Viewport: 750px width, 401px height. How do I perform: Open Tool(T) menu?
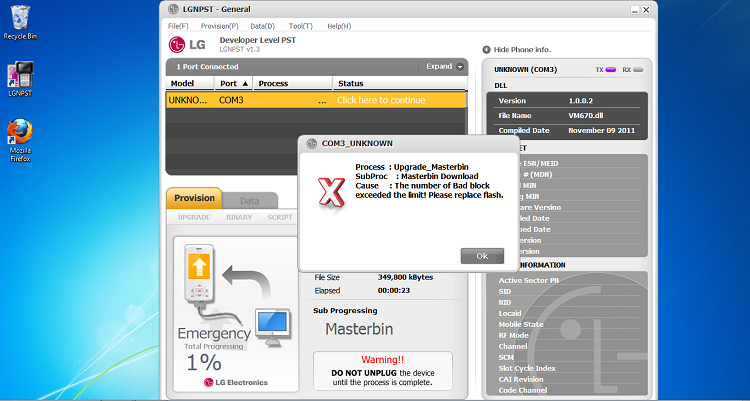click(x=300, y=26)
